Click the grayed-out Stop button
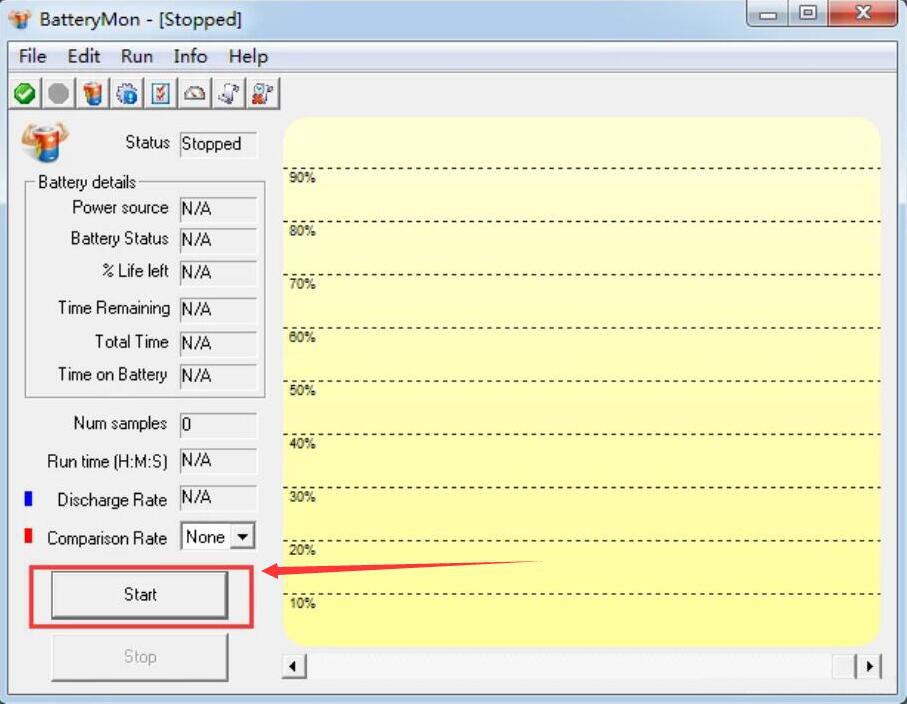 coord(139,657)
